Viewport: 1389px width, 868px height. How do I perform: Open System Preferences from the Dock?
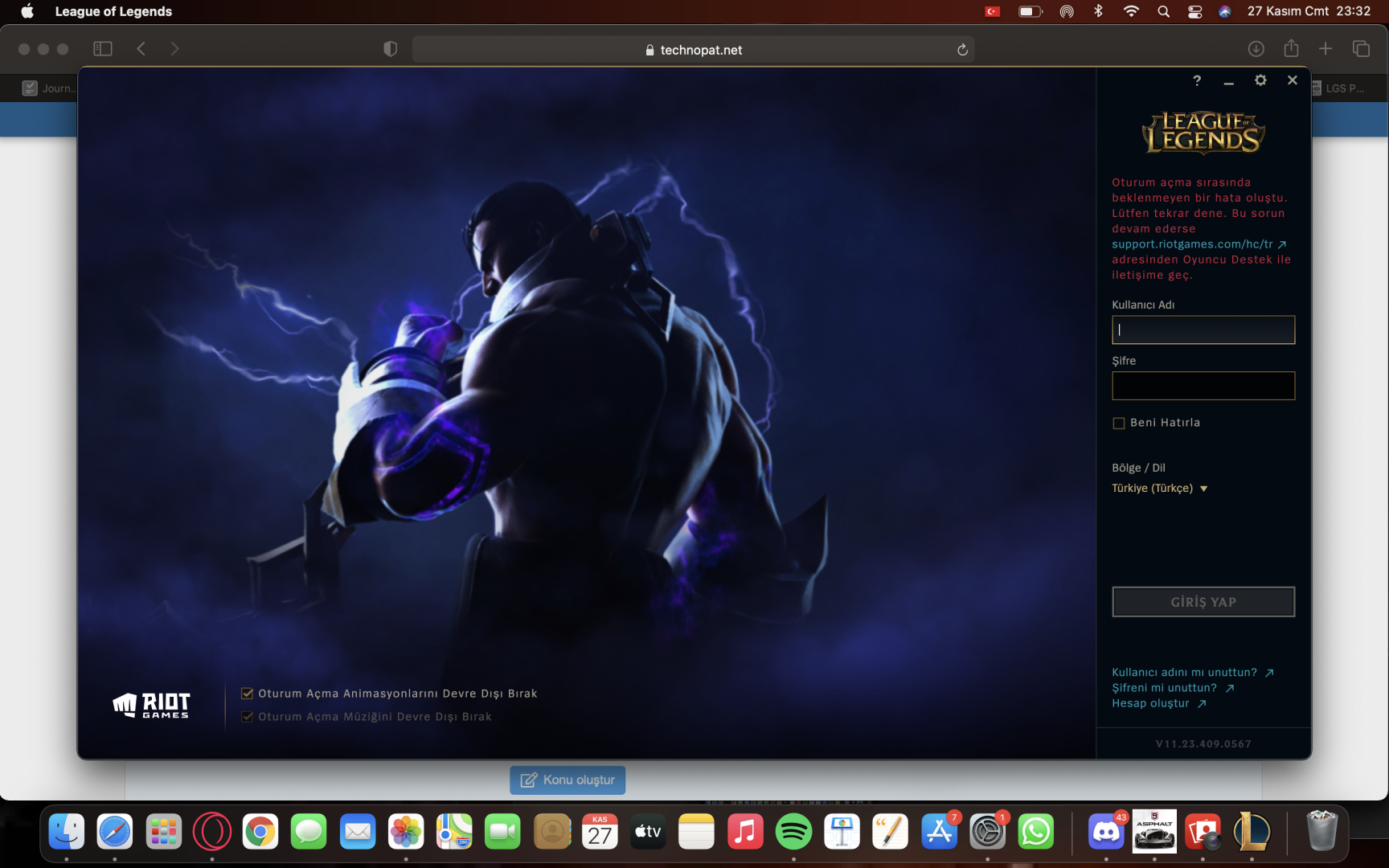point(988,832)
